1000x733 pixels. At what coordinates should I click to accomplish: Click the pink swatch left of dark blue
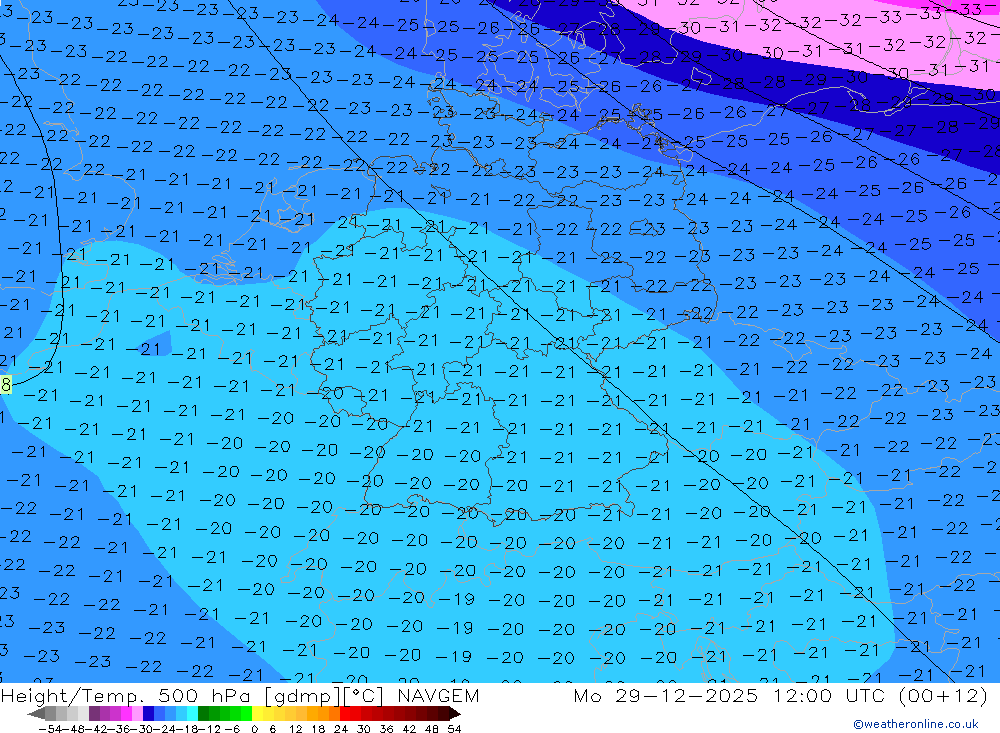[x=137, y=713]
